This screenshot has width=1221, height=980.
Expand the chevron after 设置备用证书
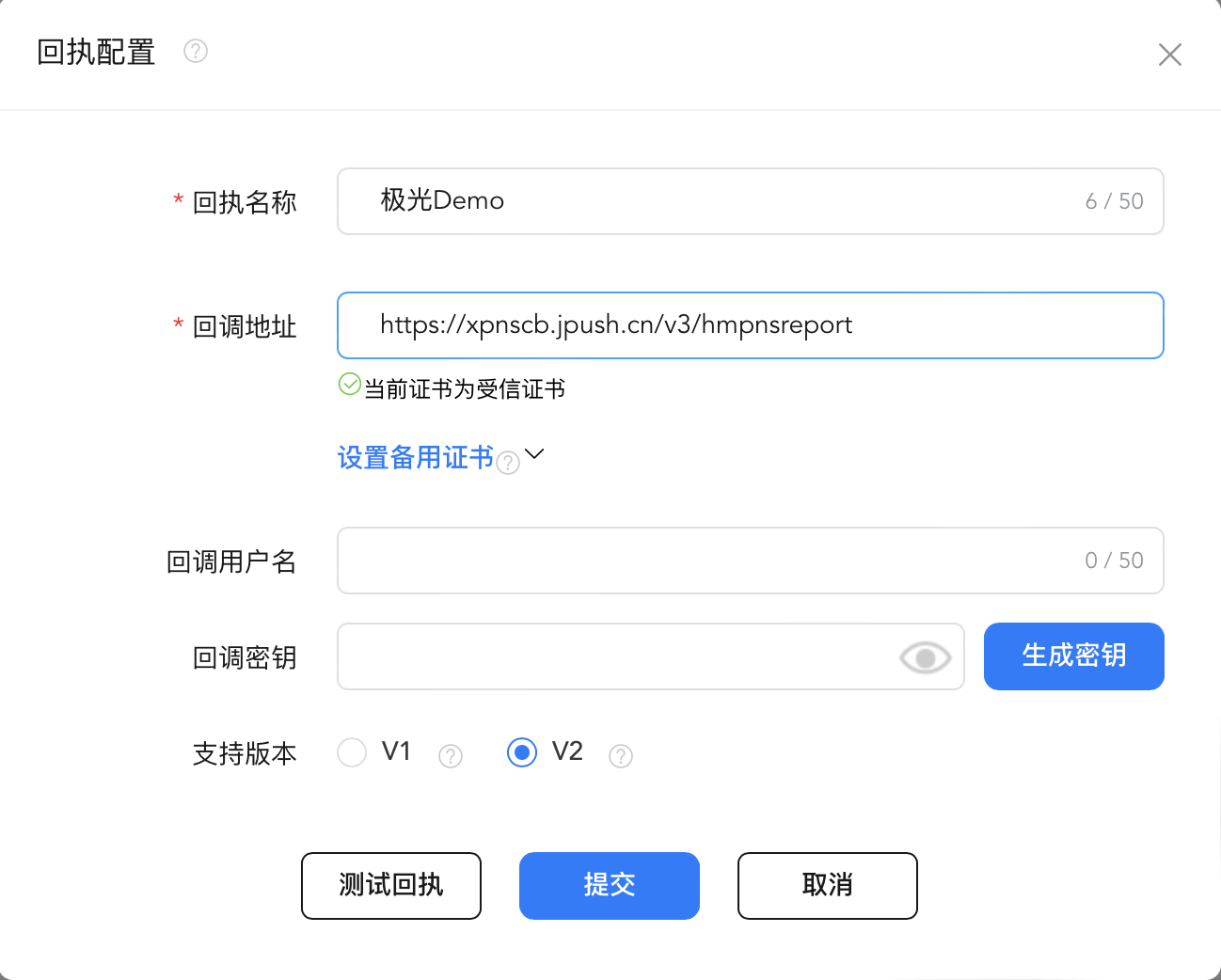point(534,454)
